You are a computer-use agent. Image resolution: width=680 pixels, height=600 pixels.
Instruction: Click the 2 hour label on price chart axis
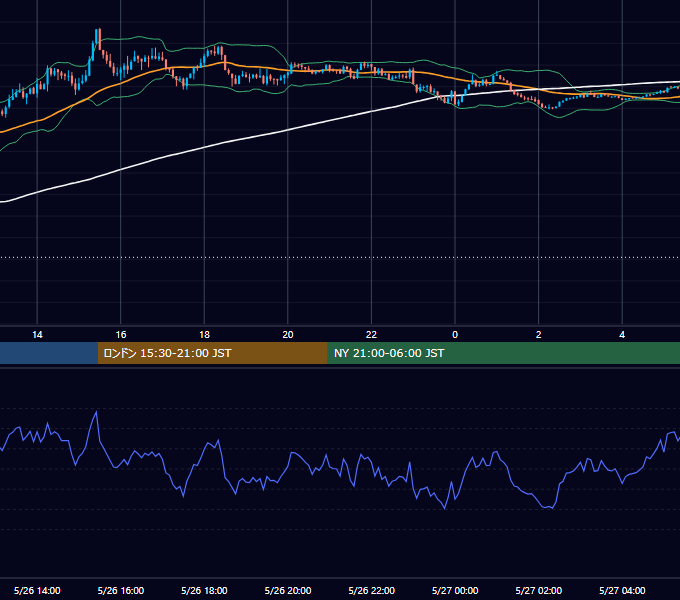539,335
